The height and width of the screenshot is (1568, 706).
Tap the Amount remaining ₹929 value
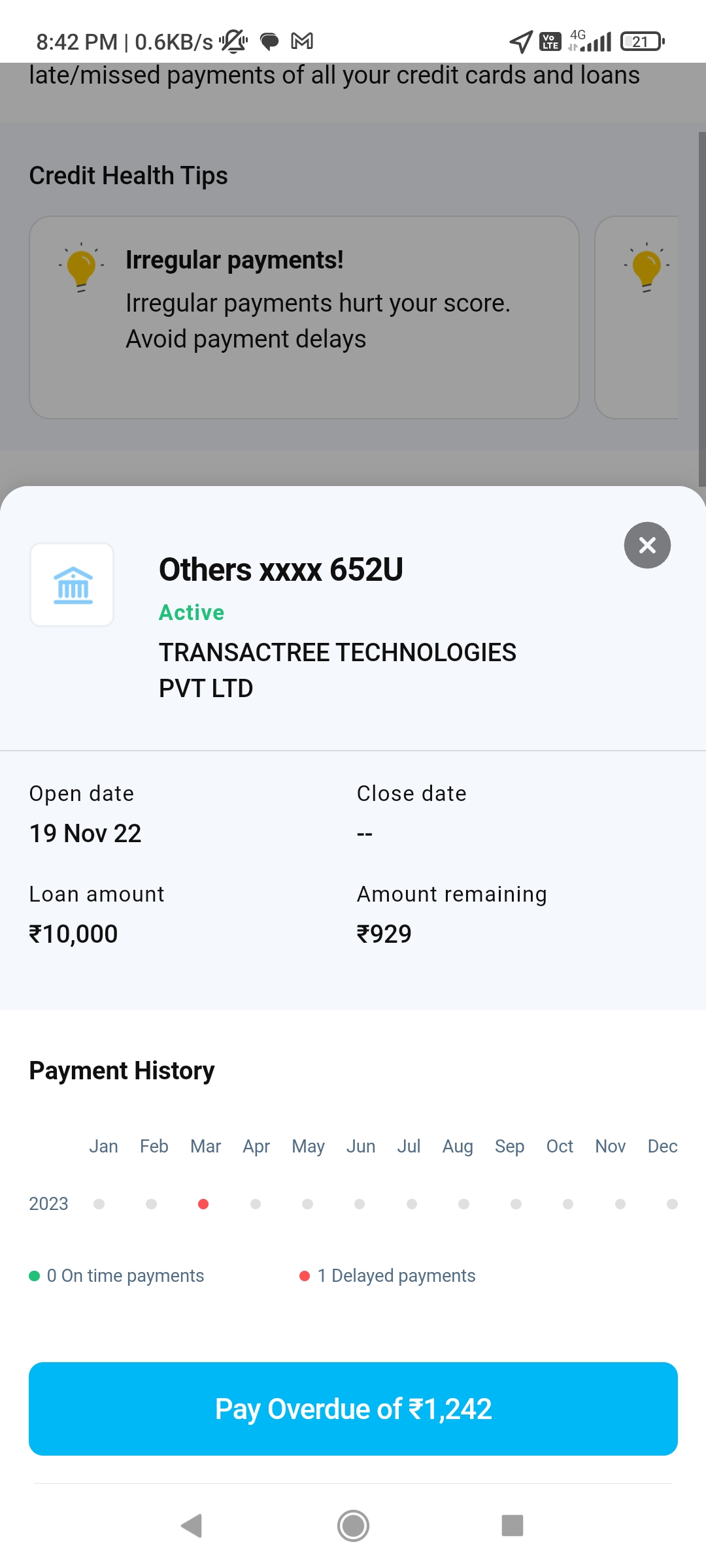384,934
